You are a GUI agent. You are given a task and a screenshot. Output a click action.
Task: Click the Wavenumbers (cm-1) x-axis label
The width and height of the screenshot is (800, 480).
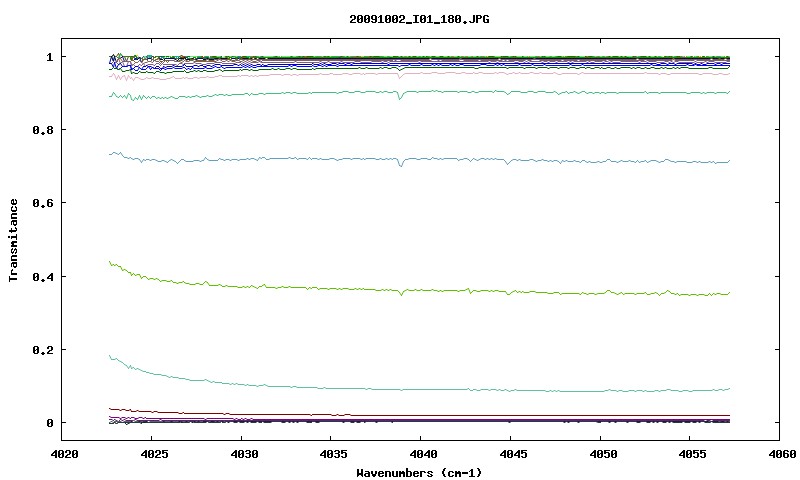(419, 473)
